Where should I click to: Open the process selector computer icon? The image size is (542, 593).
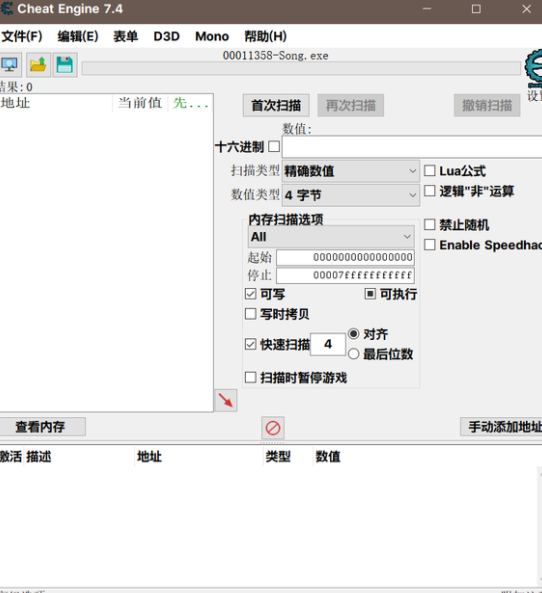(x=9, y=65)
